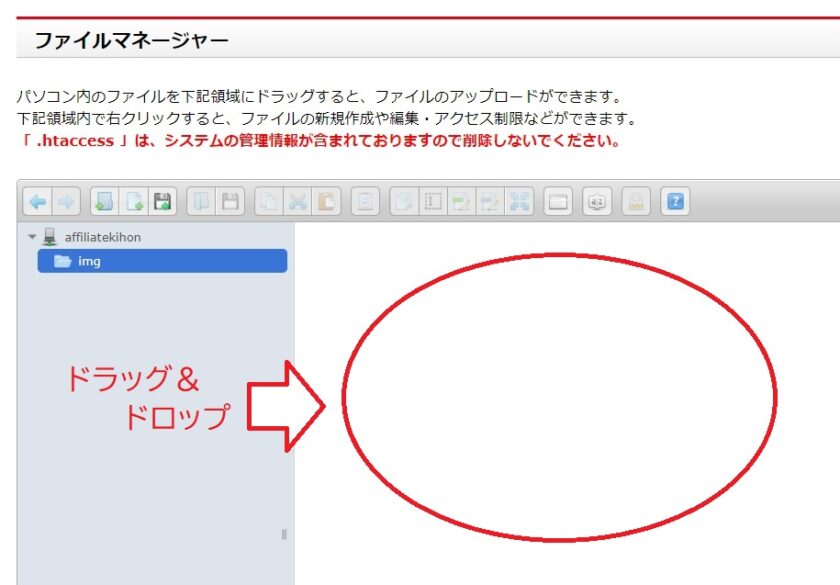840x585 pixels.
Task: Click the blue Back arrow icon
Action: (38, 201)
